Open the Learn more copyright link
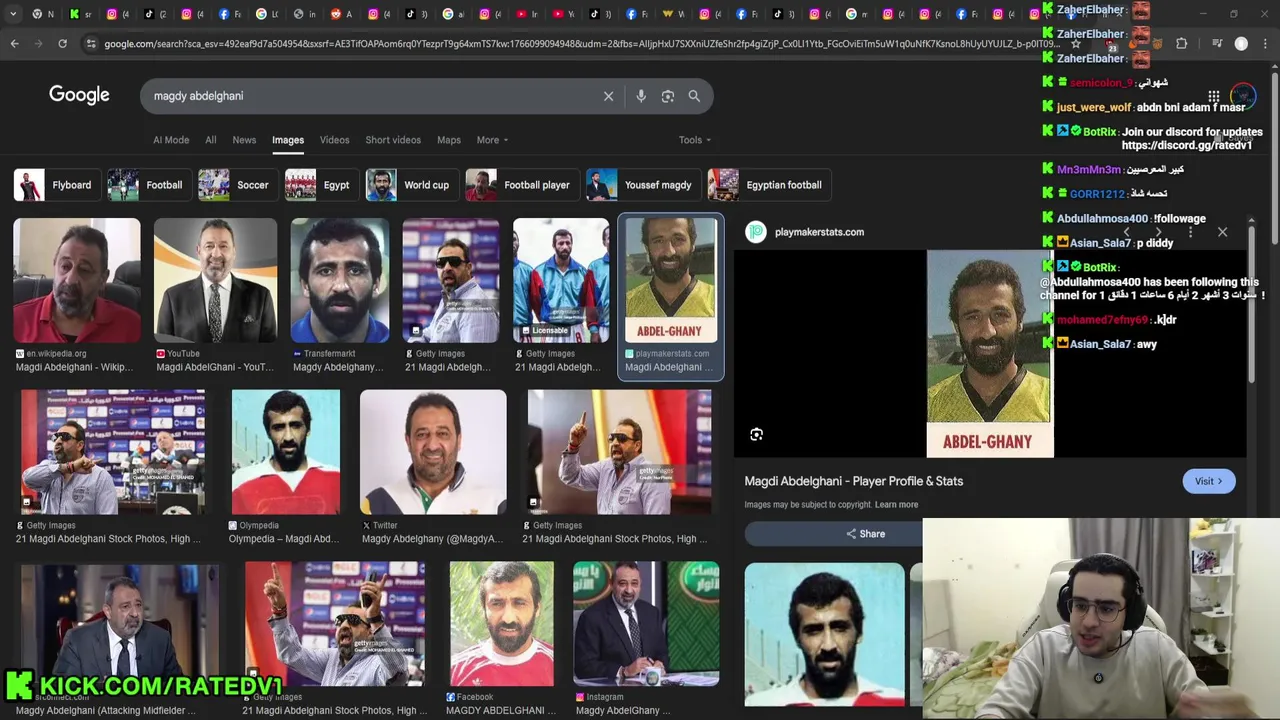 pos(896,505)
